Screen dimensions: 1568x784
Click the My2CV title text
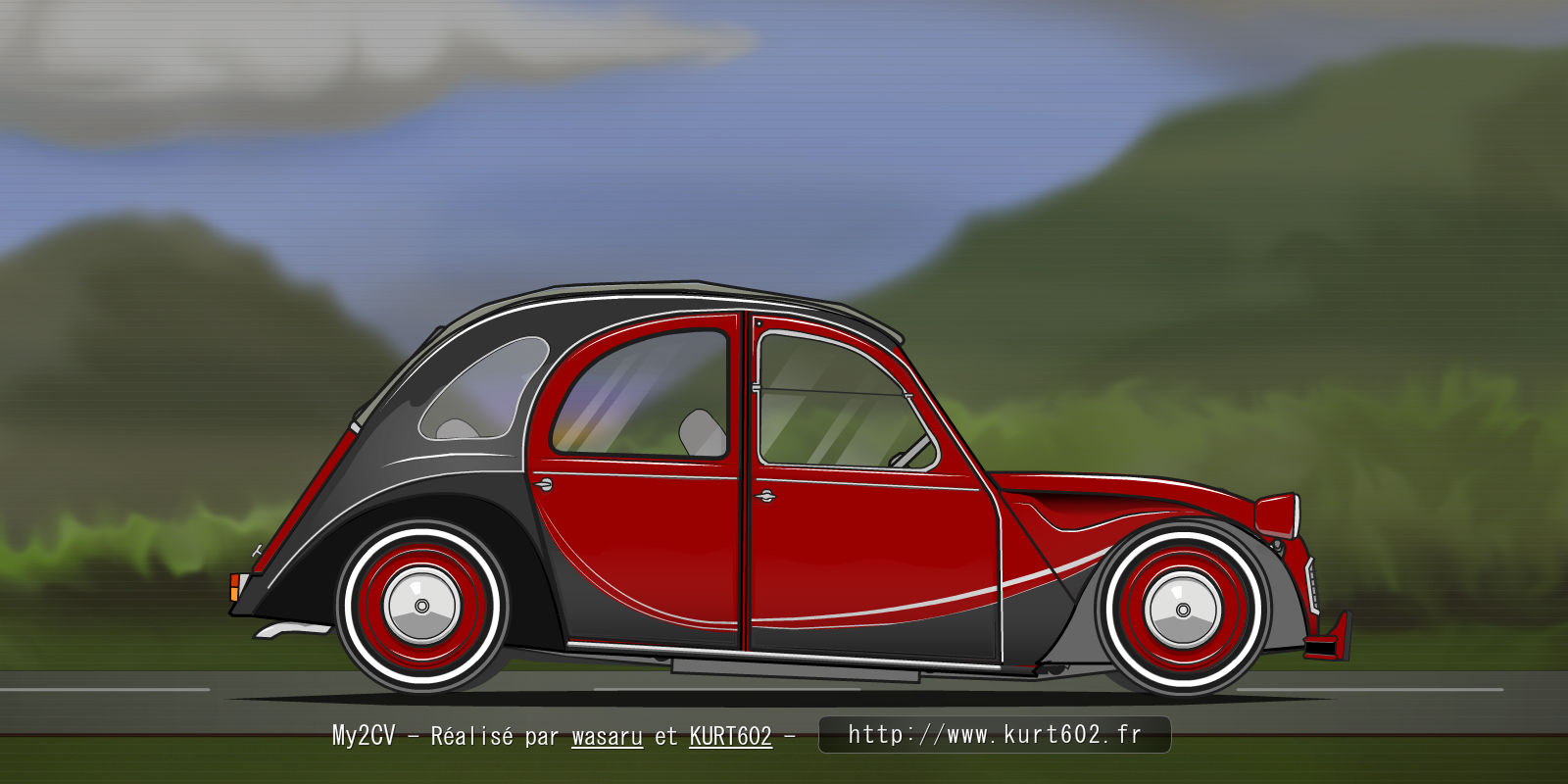[363, 736]
